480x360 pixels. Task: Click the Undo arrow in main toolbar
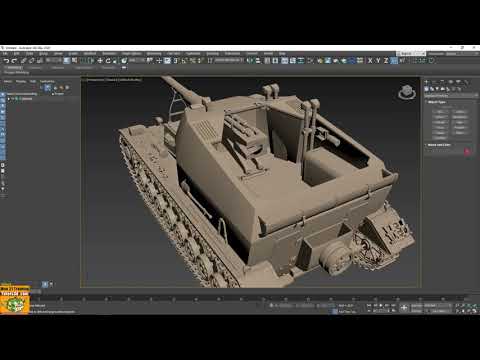coord(6,61)
